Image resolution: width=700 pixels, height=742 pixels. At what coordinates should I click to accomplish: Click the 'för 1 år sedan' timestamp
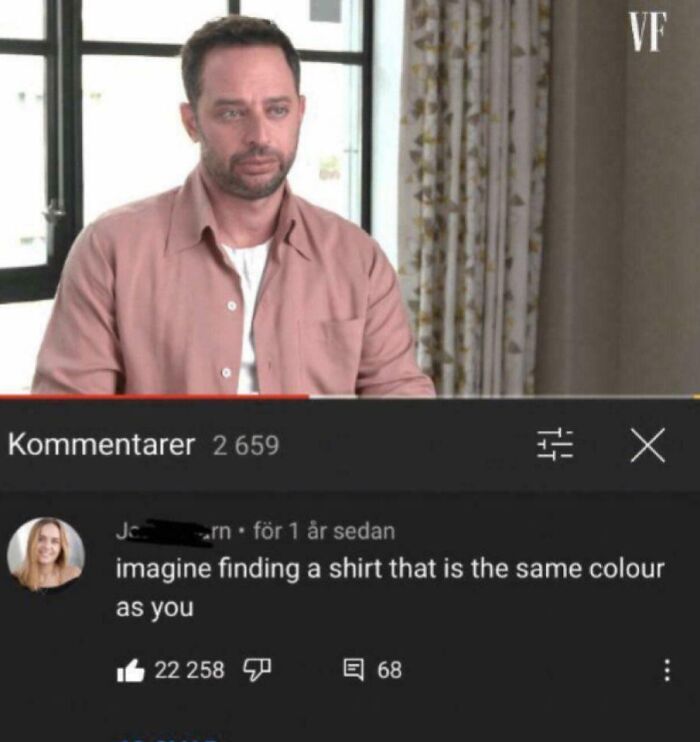[x=324, y=531]
